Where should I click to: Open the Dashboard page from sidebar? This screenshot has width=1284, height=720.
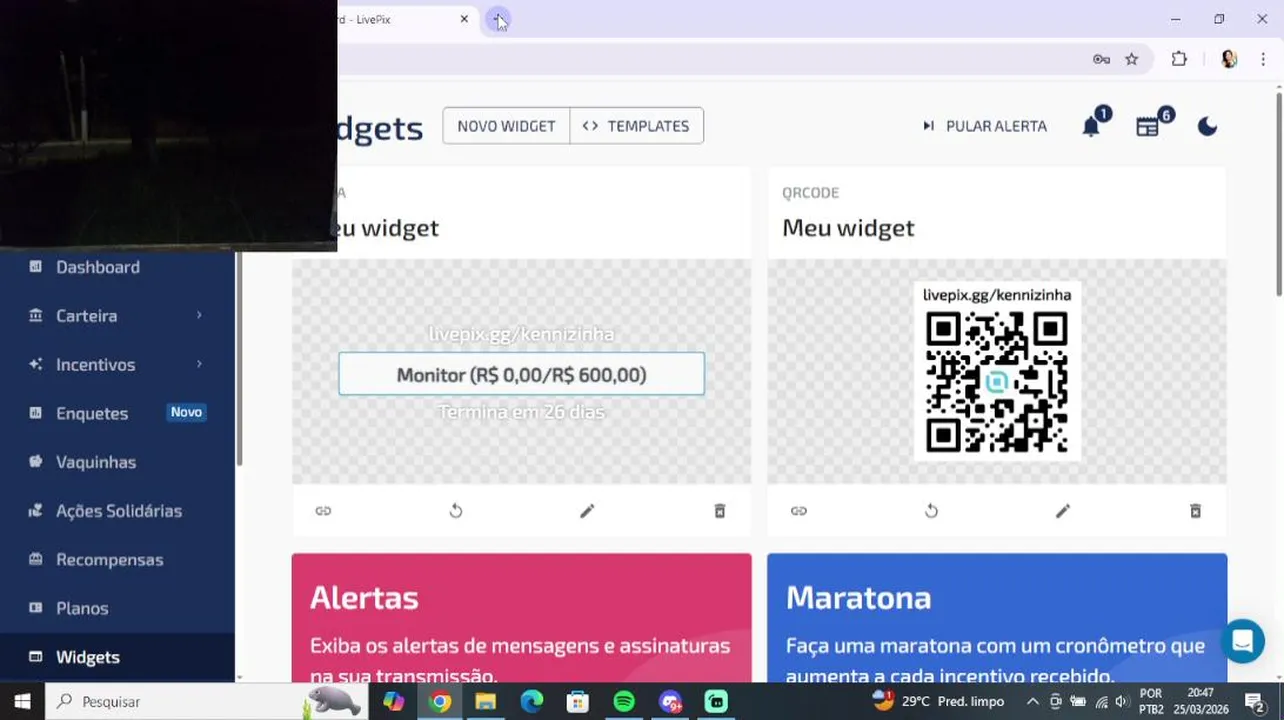(x=98, y=267)
